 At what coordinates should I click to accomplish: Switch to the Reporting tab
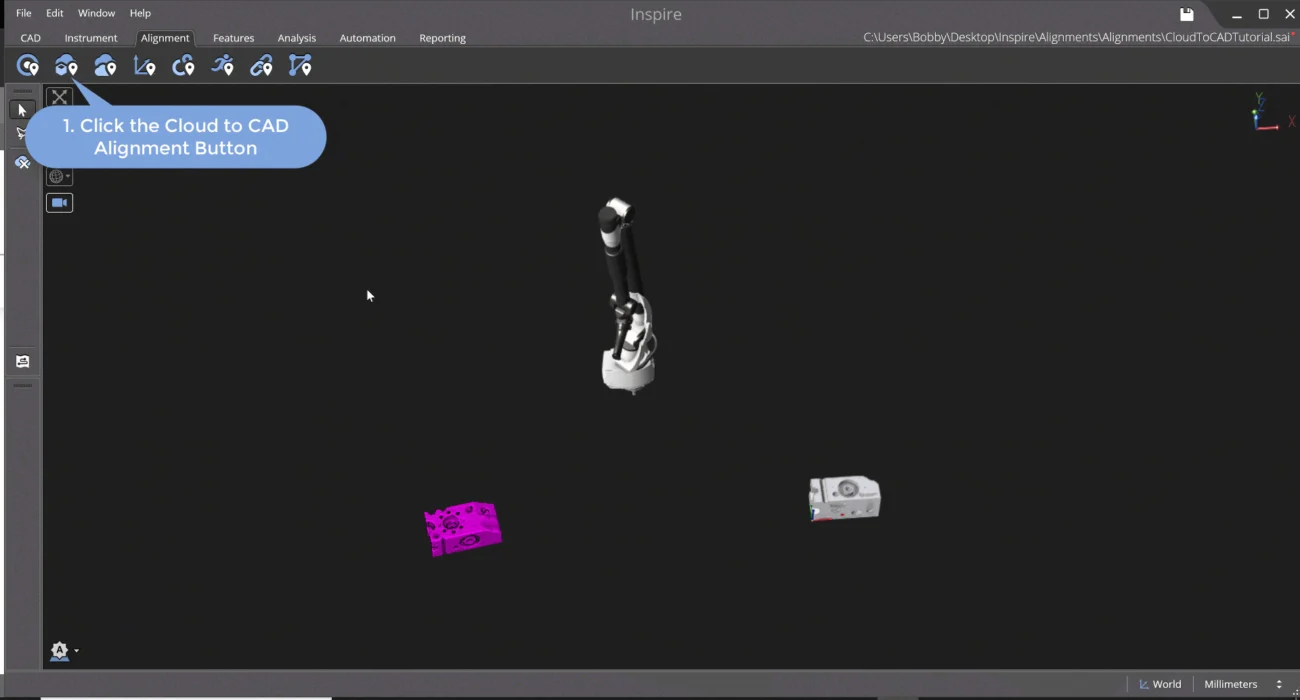pos(443,38)
